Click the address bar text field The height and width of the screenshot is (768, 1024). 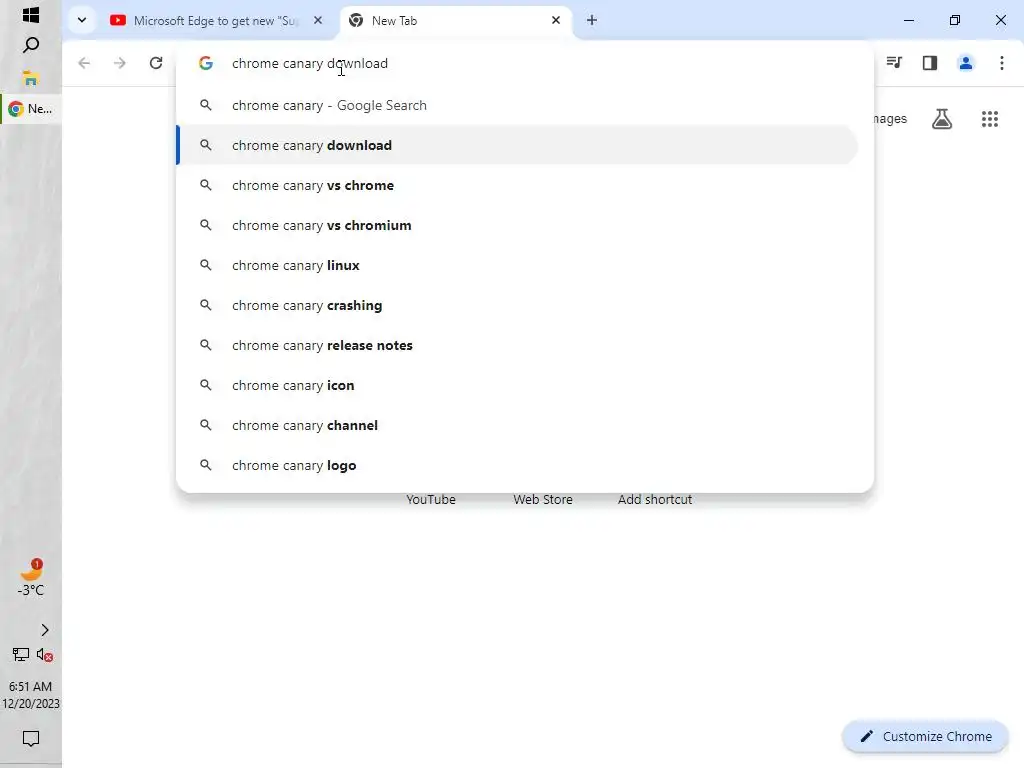(540, 63)
